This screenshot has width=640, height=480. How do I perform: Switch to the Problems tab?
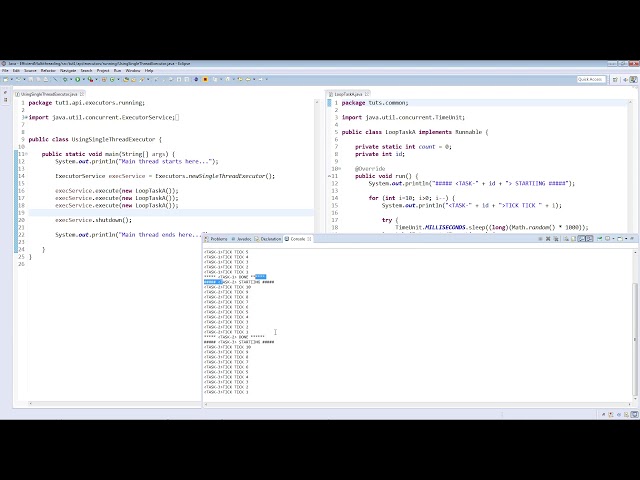[216, 239]
